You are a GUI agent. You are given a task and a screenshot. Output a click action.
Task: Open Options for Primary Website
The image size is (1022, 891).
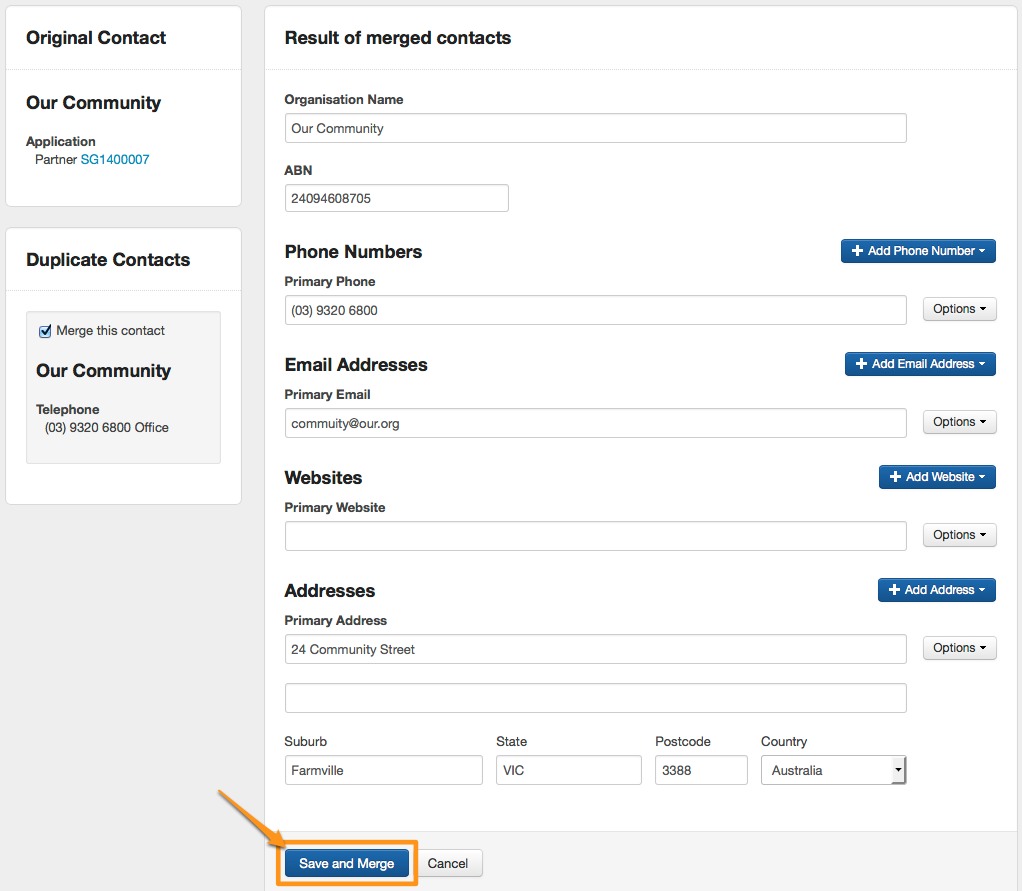pos(959,535)
